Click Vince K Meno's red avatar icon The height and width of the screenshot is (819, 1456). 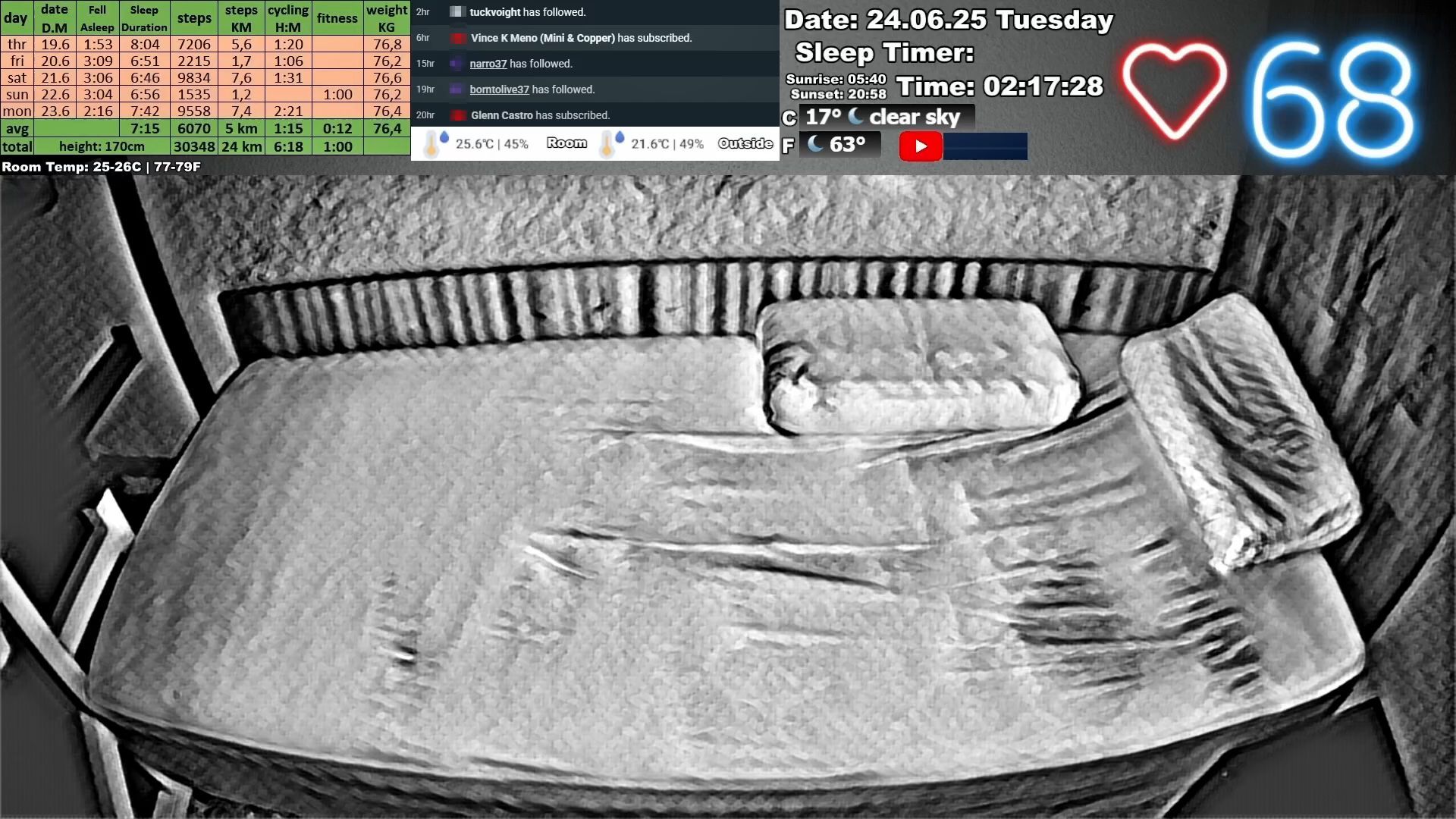(x=457, y=38)
